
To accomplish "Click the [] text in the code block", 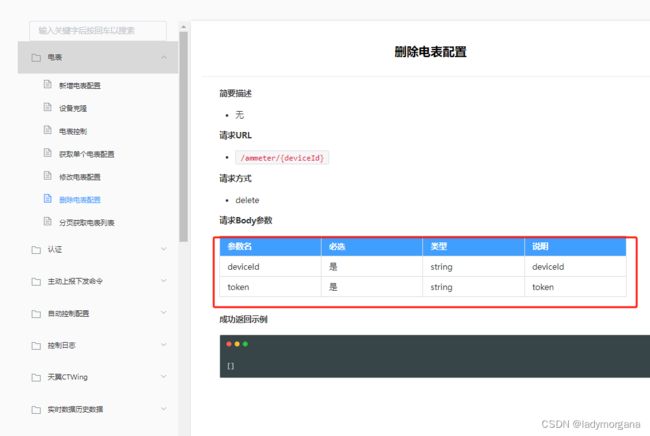I will pos(230,366).
